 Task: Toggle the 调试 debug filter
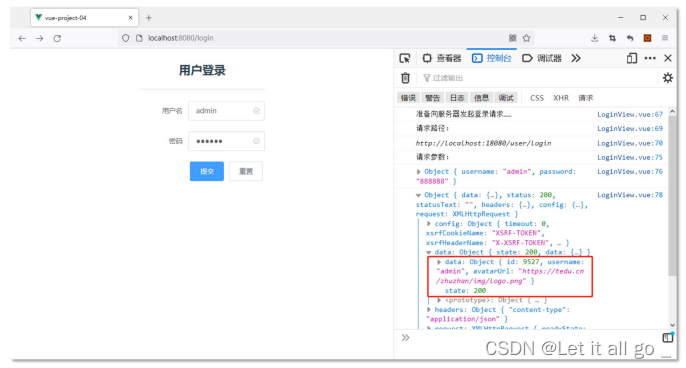(x=506, y=98)
